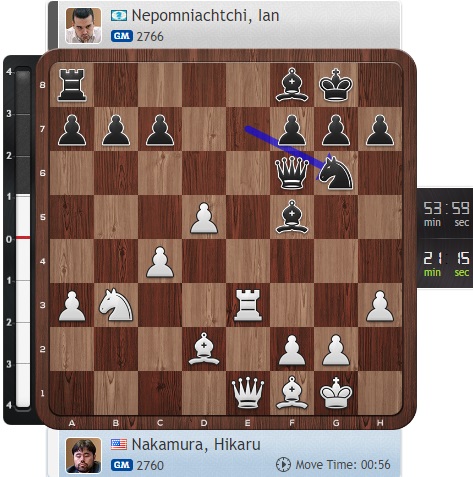The width and height of the screenshot is (473, 477).
Task: Select the white knight on b3
Action: (116, 305)
